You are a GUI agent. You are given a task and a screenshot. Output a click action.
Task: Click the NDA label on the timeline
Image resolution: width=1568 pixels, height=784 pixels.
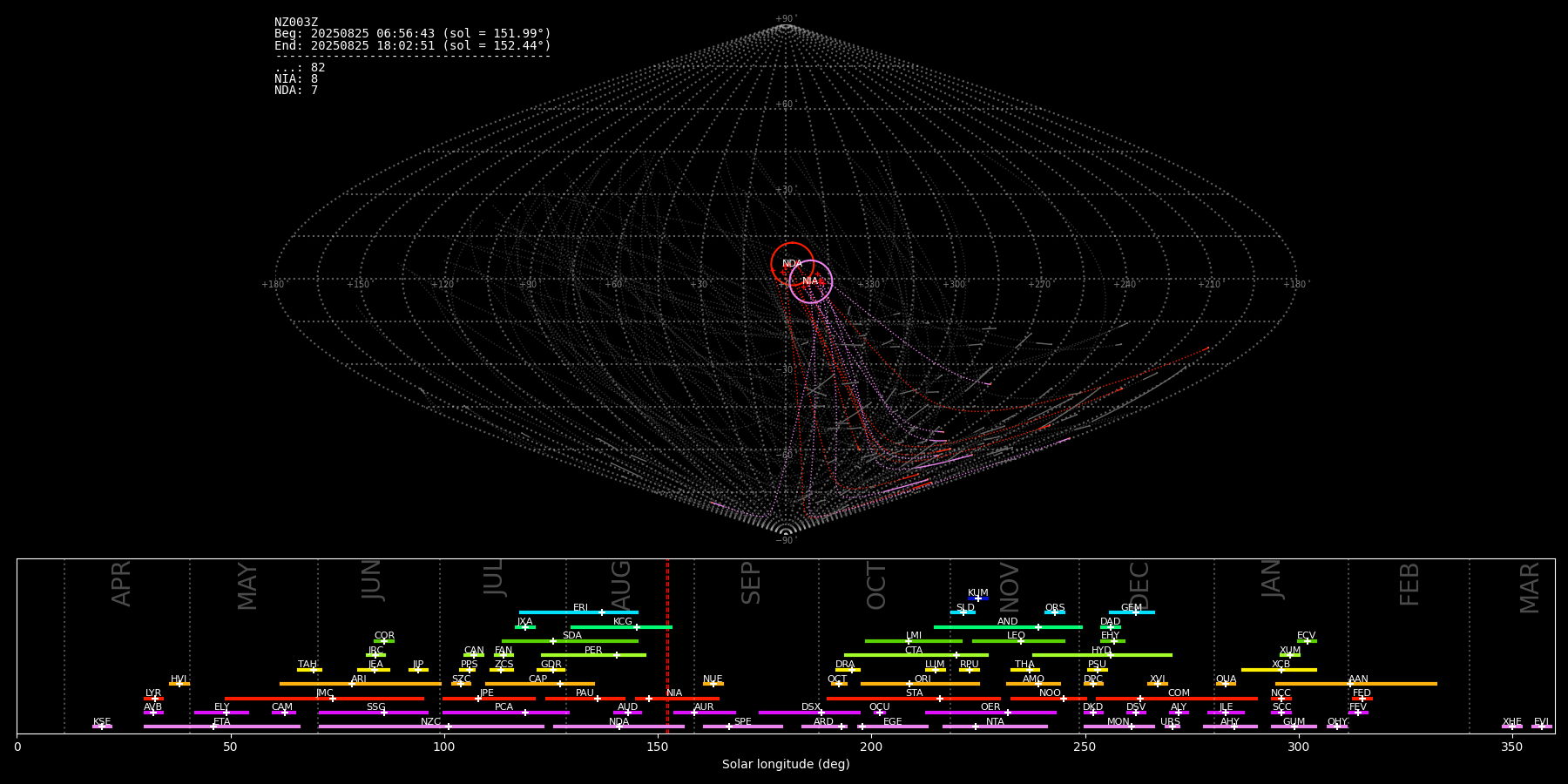point(618,722)
